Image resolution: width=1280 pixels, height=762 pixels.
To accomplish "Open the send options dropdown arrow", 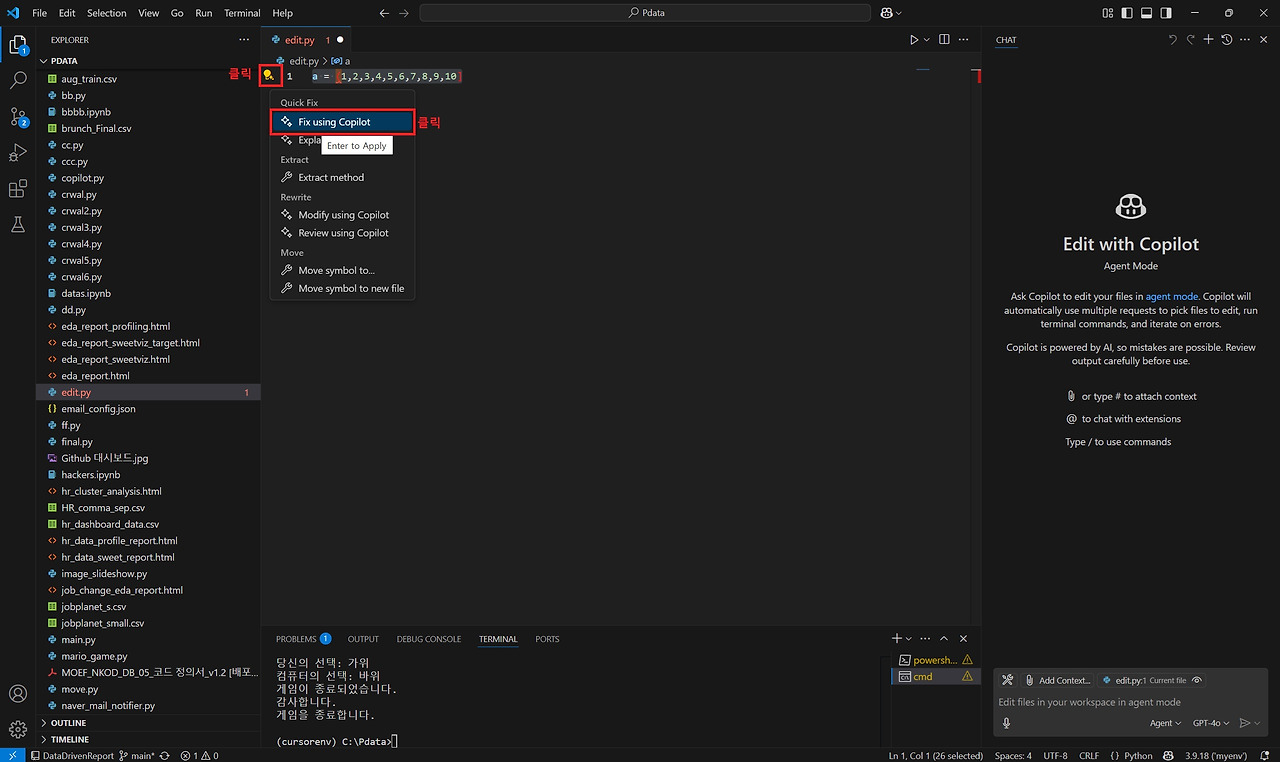I will pos(1257,723).
